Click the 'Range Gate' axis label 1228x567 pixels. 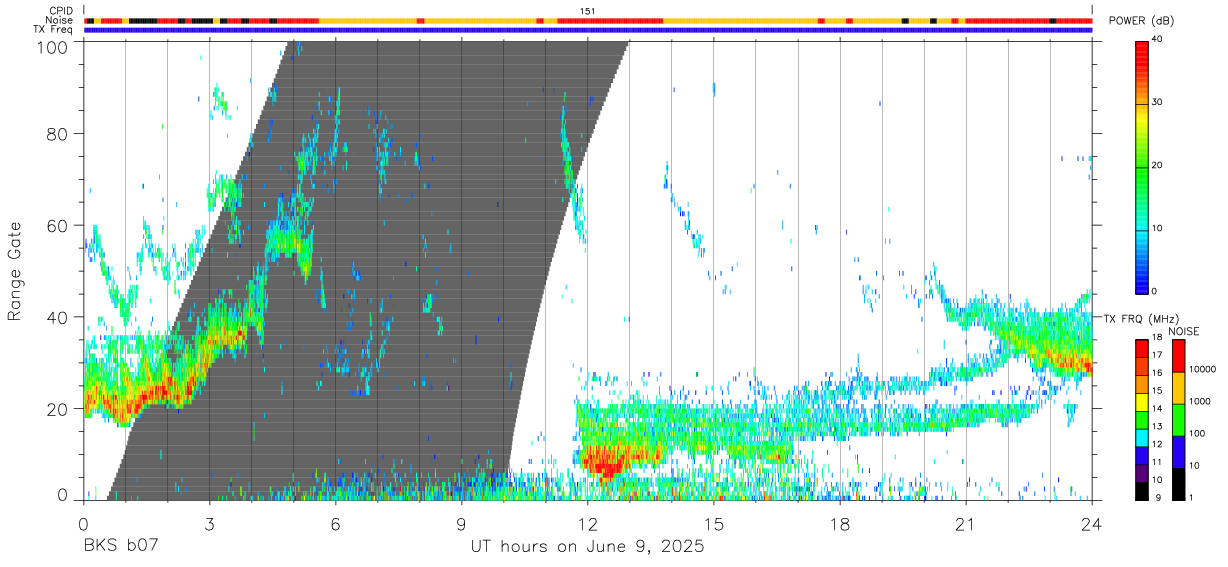tap(15, 270)
